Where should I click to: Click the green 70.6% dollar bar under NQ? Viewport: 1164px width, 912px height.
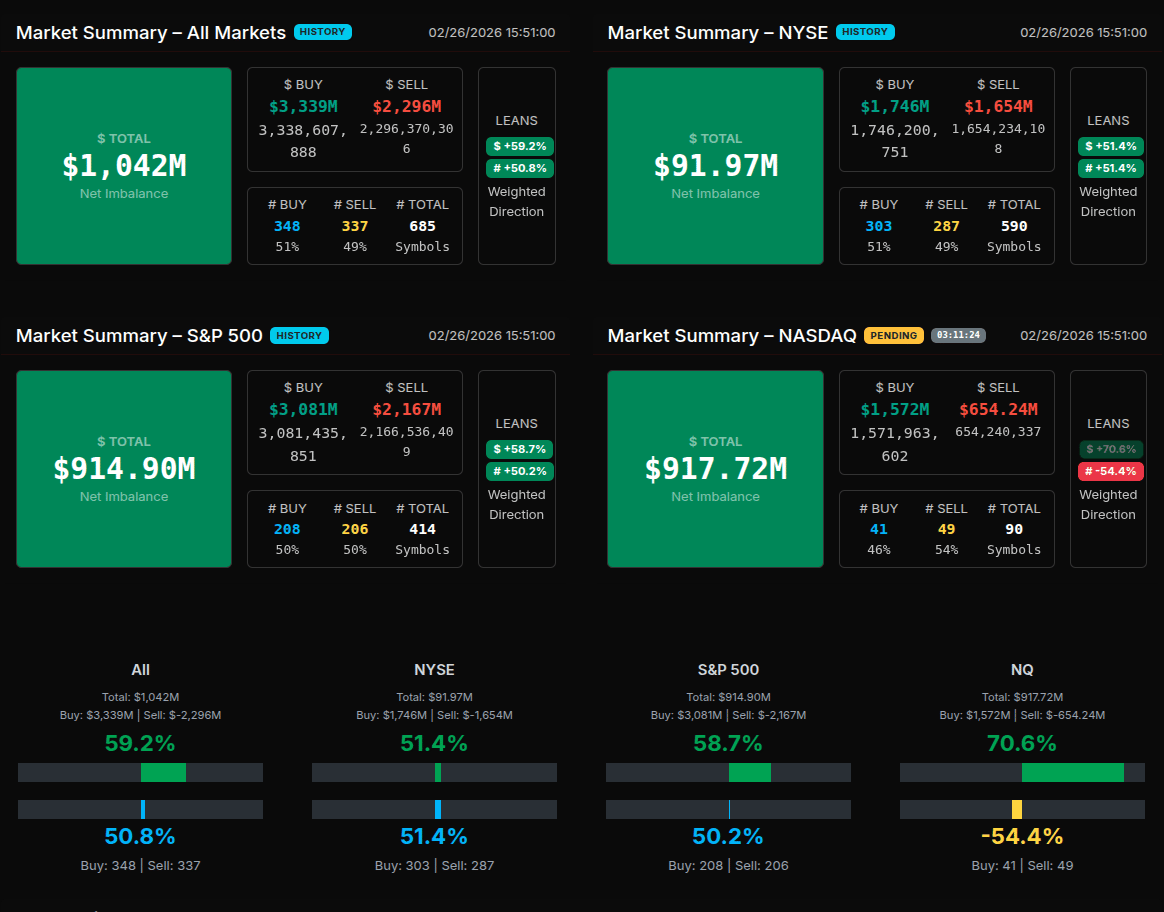click(x=1073, y=773)
